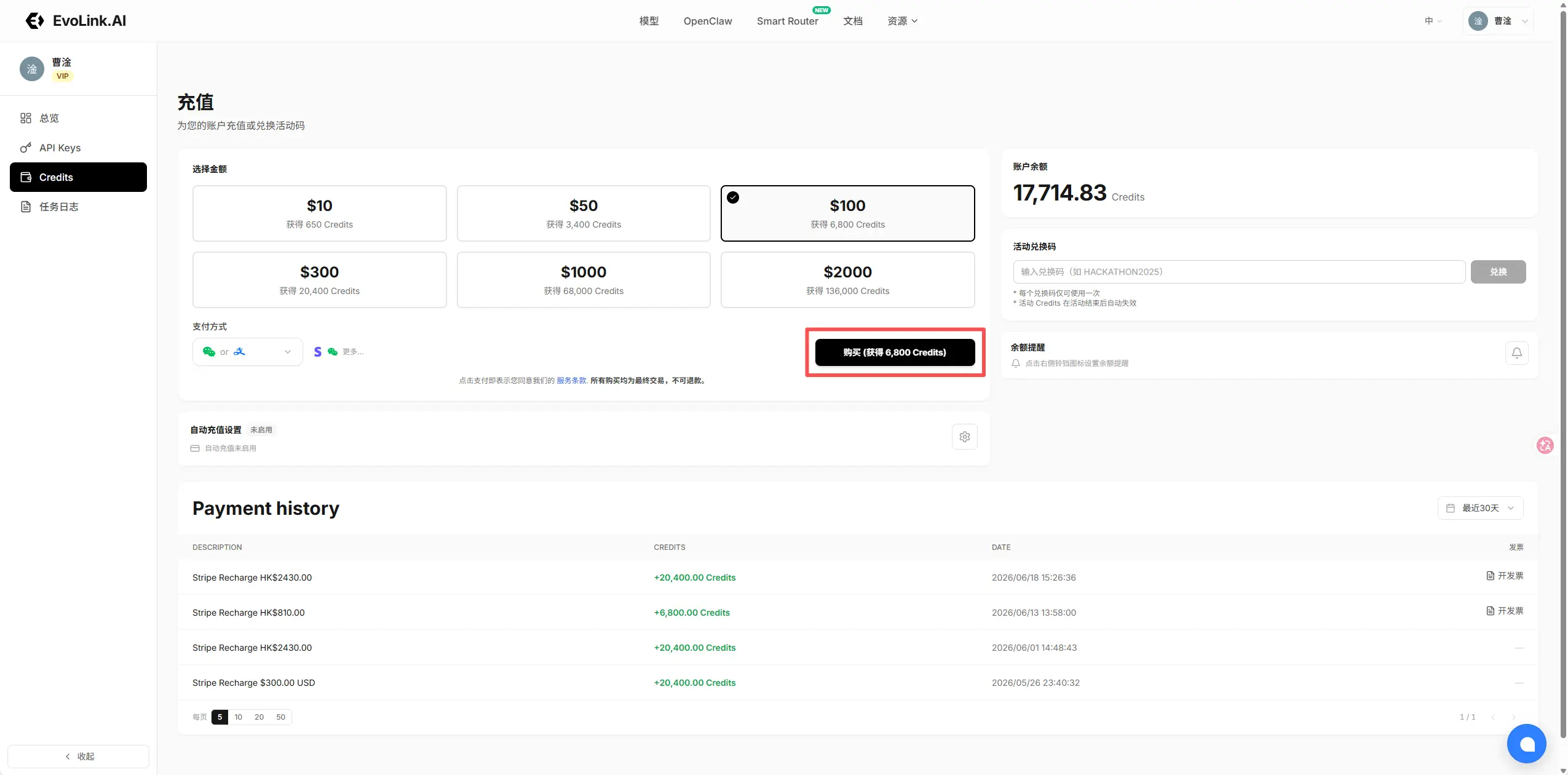This screenshot has height=775, width=1568.
Task: Select the $10 amount option
Action: click(319, 213)
